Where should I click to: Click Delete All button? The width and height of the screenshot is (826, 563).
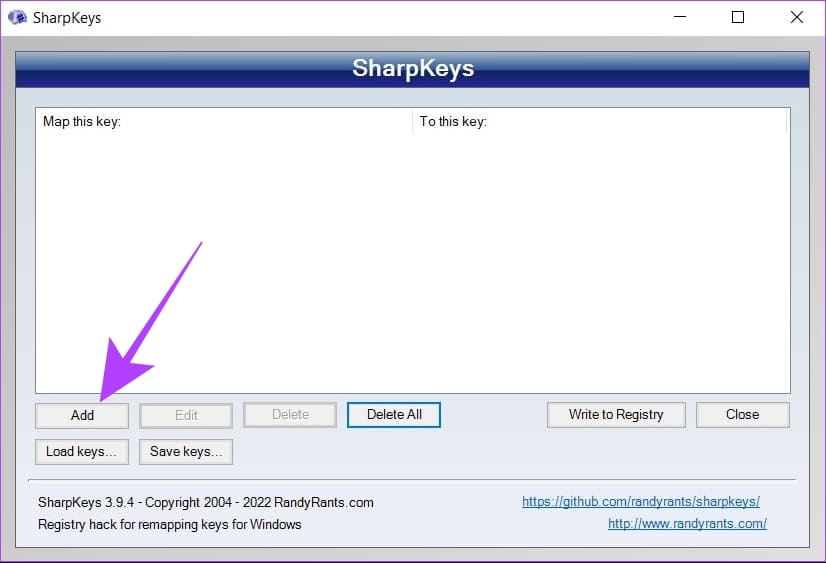(x=394, y=415)
